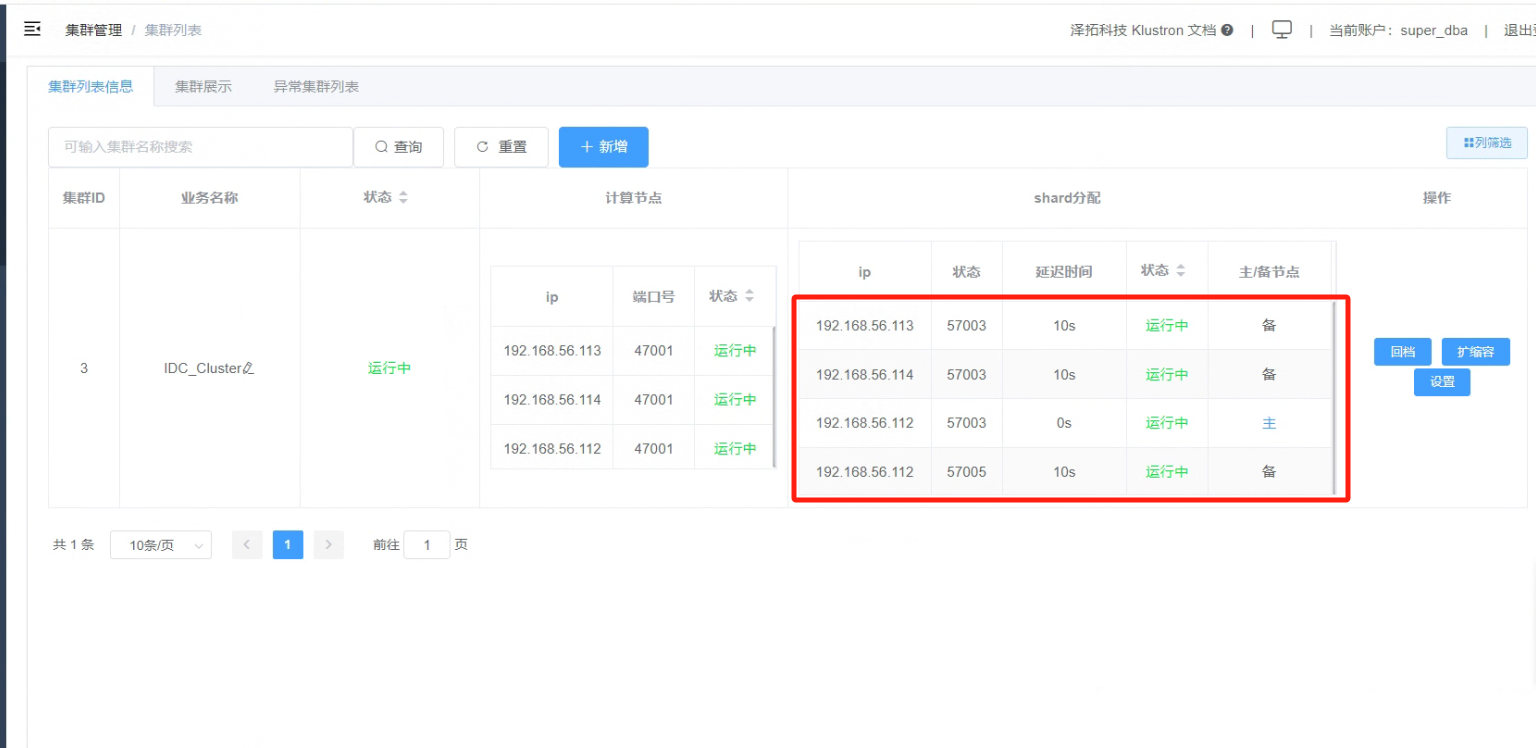1536x748 pixels.
Task: Open the 10条/页 page size dropdown
Action: (x=161, y=545)
